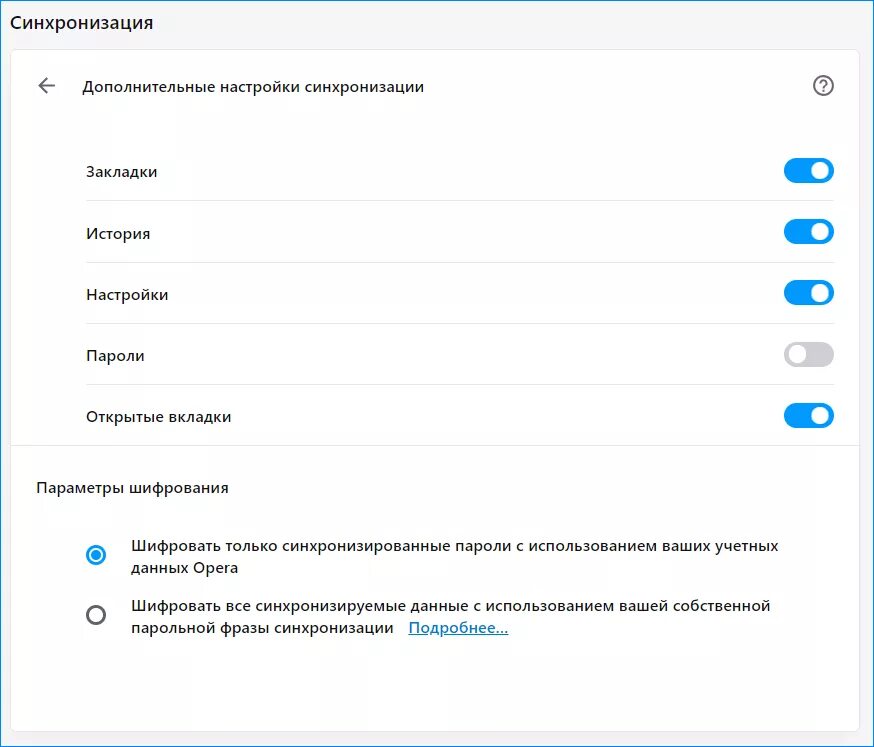Click the История row label
874x747 pixels.
click(118, 234)
